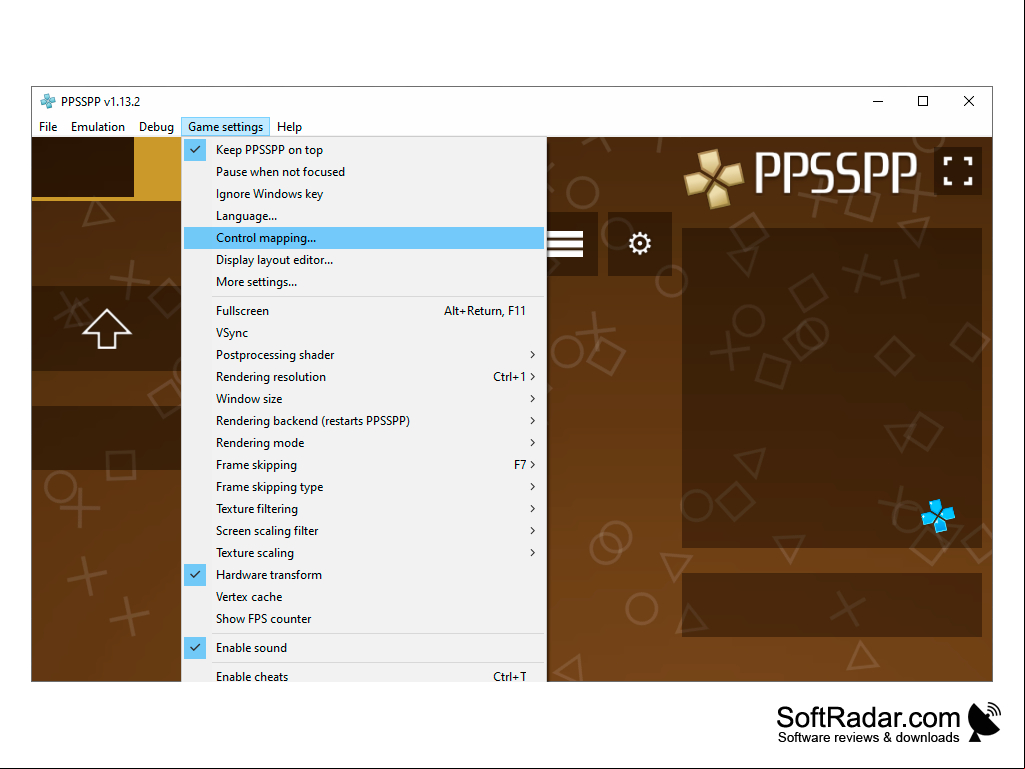The image size is (1025, 769).
Task: Expand Postprocessing shader submenu
Action: coord(363,354)
